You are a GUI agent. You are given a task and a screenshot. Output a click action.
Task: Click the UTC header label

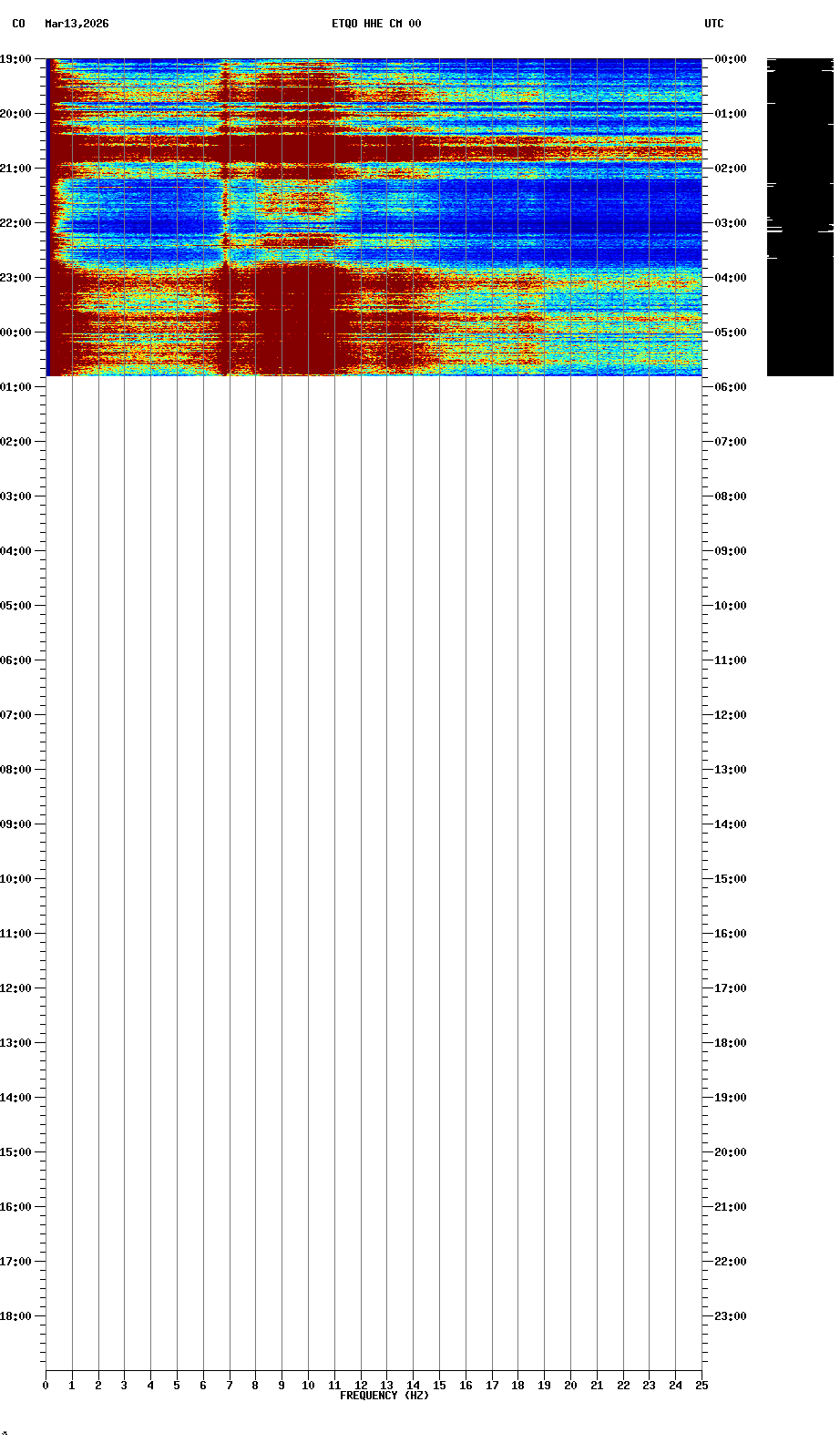point(713,24)
